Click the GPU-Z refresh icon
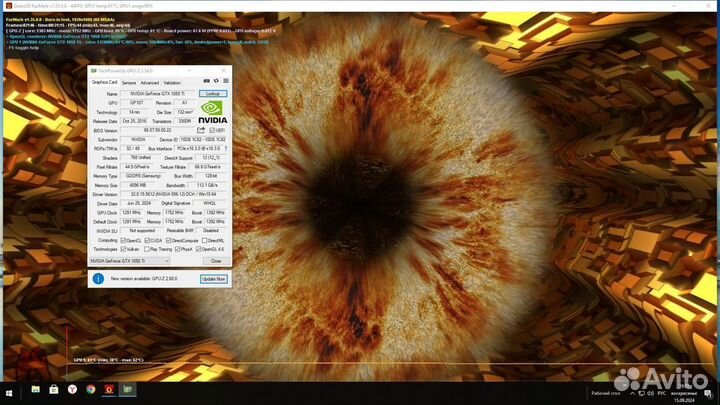This screenshot has height=405, width=720. click(x=216, y=82)
